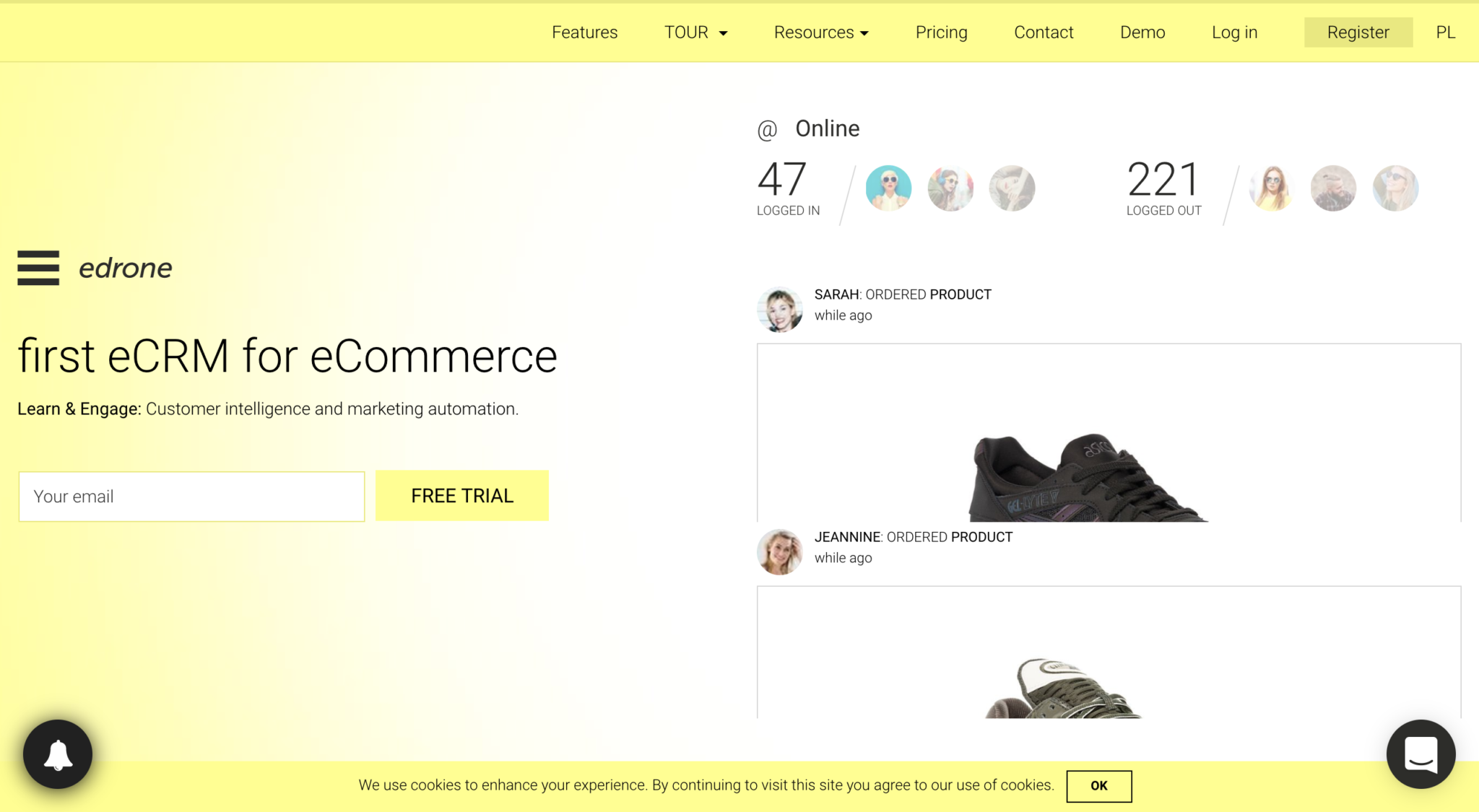1479x812 pixels.
Task: Click the @ icon next to Online
Action: (767, 130)
